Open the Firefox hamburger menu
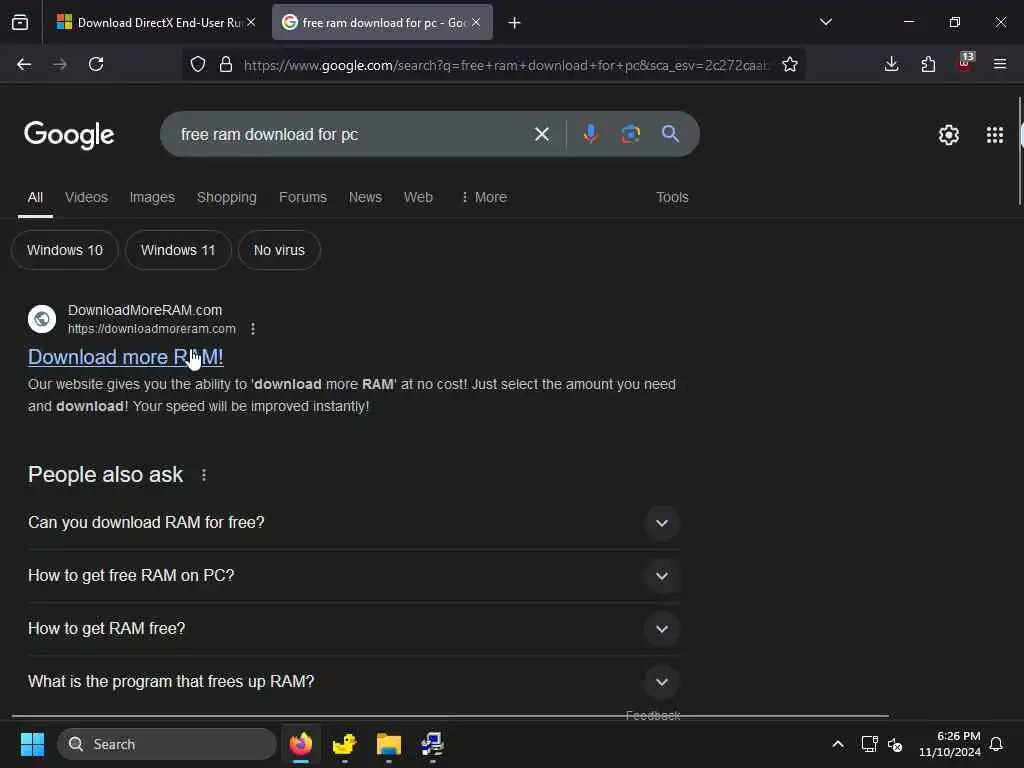 pos(1000,64)
